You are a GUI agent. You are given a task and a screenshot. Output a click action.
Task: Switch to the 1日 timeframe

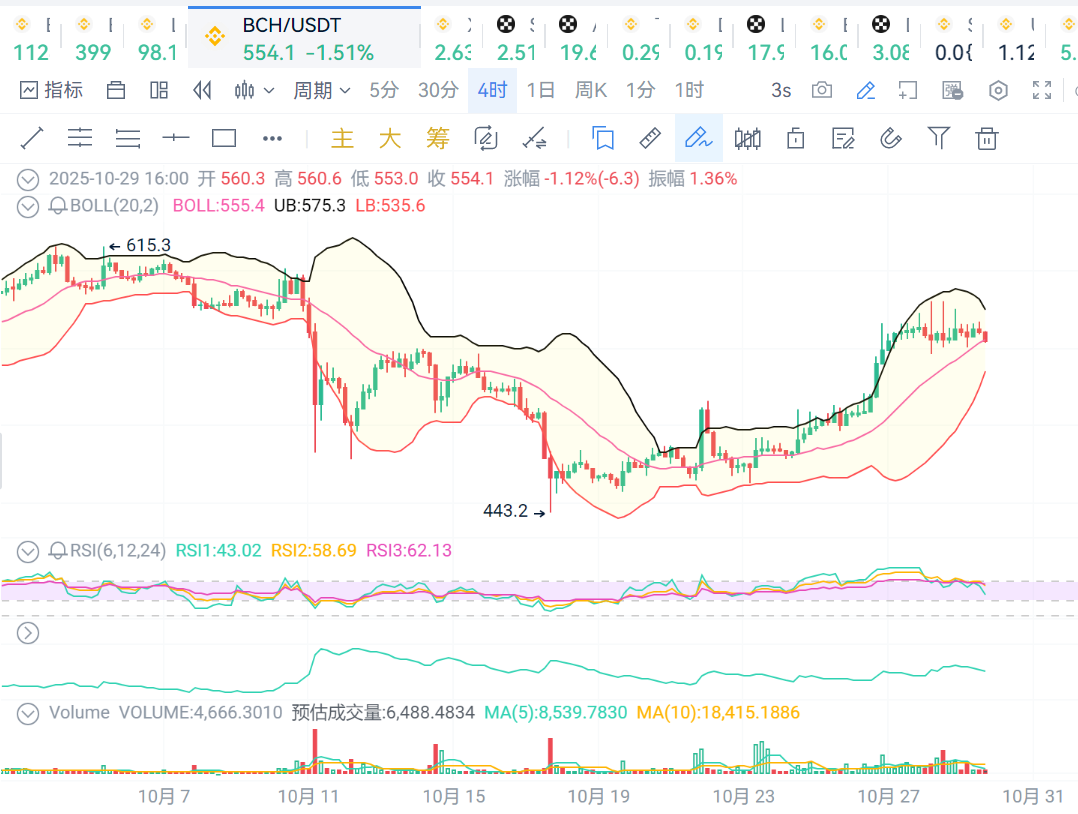click(x=540, y=90)
